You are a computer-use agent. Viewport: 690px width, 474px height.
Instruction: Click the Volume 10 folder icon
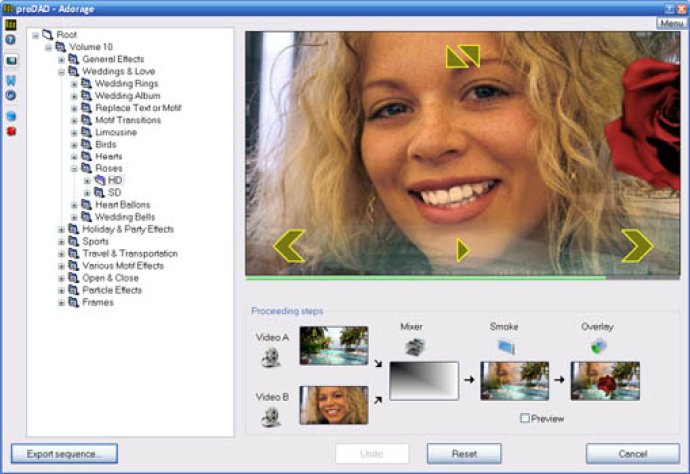pos(60,47)
